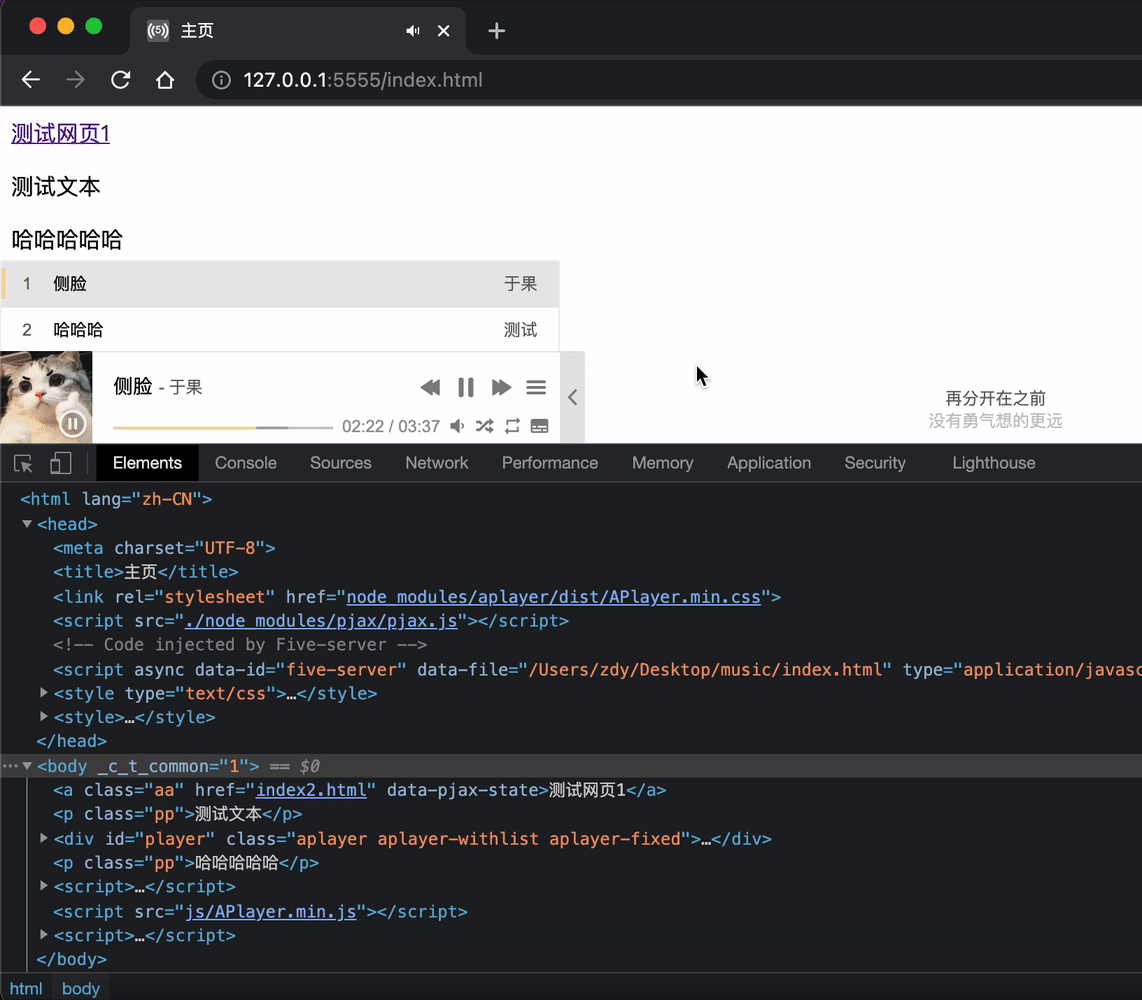
Task: Expand the style type="text/css" node
Action: point(44,693)
